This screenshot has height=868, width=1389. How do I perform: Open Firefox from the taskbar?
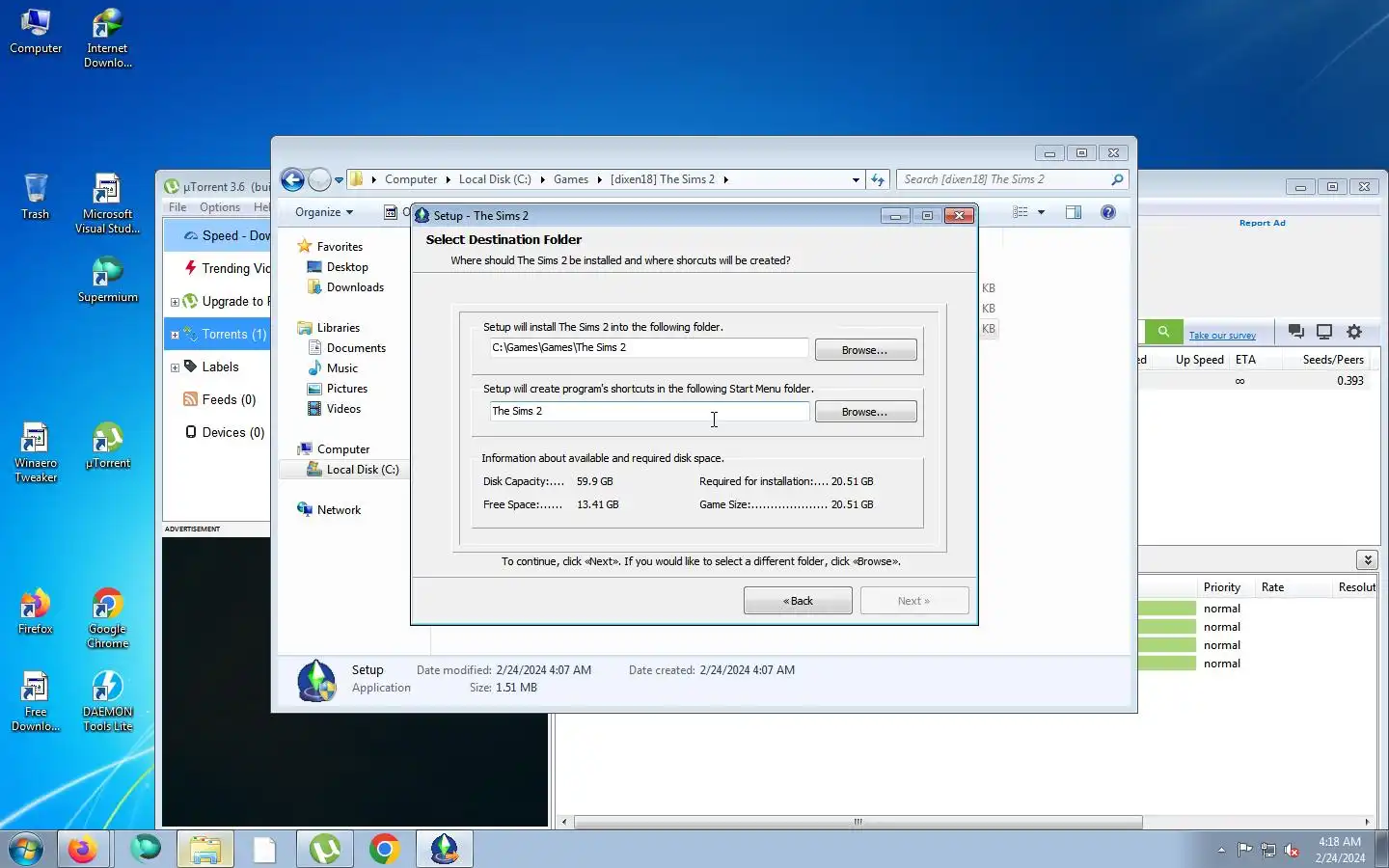(x=83, y=849)
